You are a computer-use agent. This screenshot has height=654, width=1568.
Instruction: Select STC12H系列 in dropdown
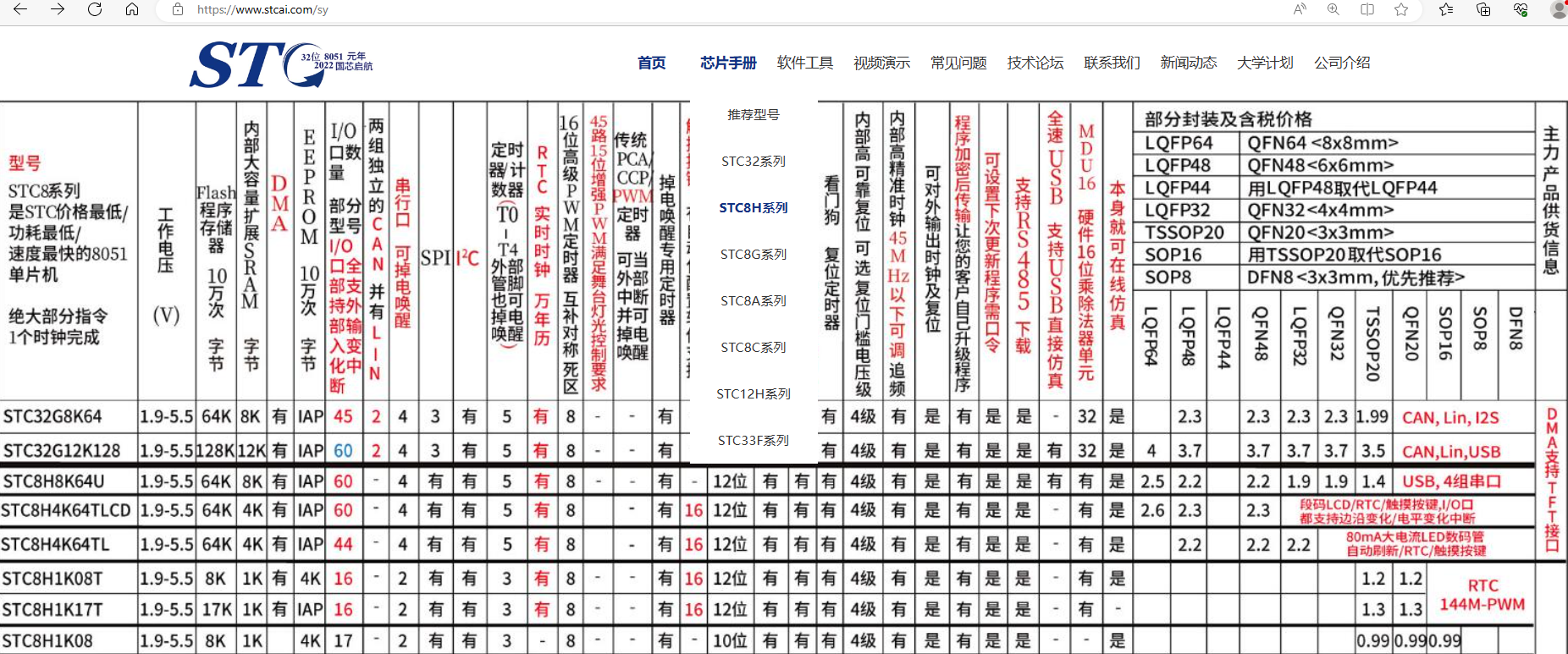(754, 393)
